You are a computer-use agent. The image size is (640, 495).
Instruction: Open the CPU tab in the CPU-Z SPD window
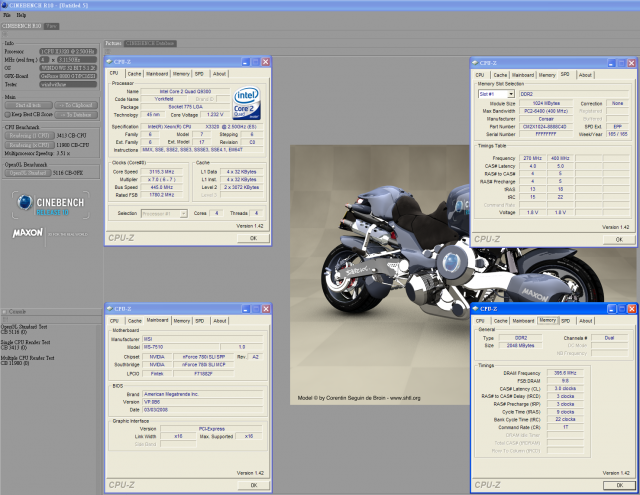click(480, 75)
